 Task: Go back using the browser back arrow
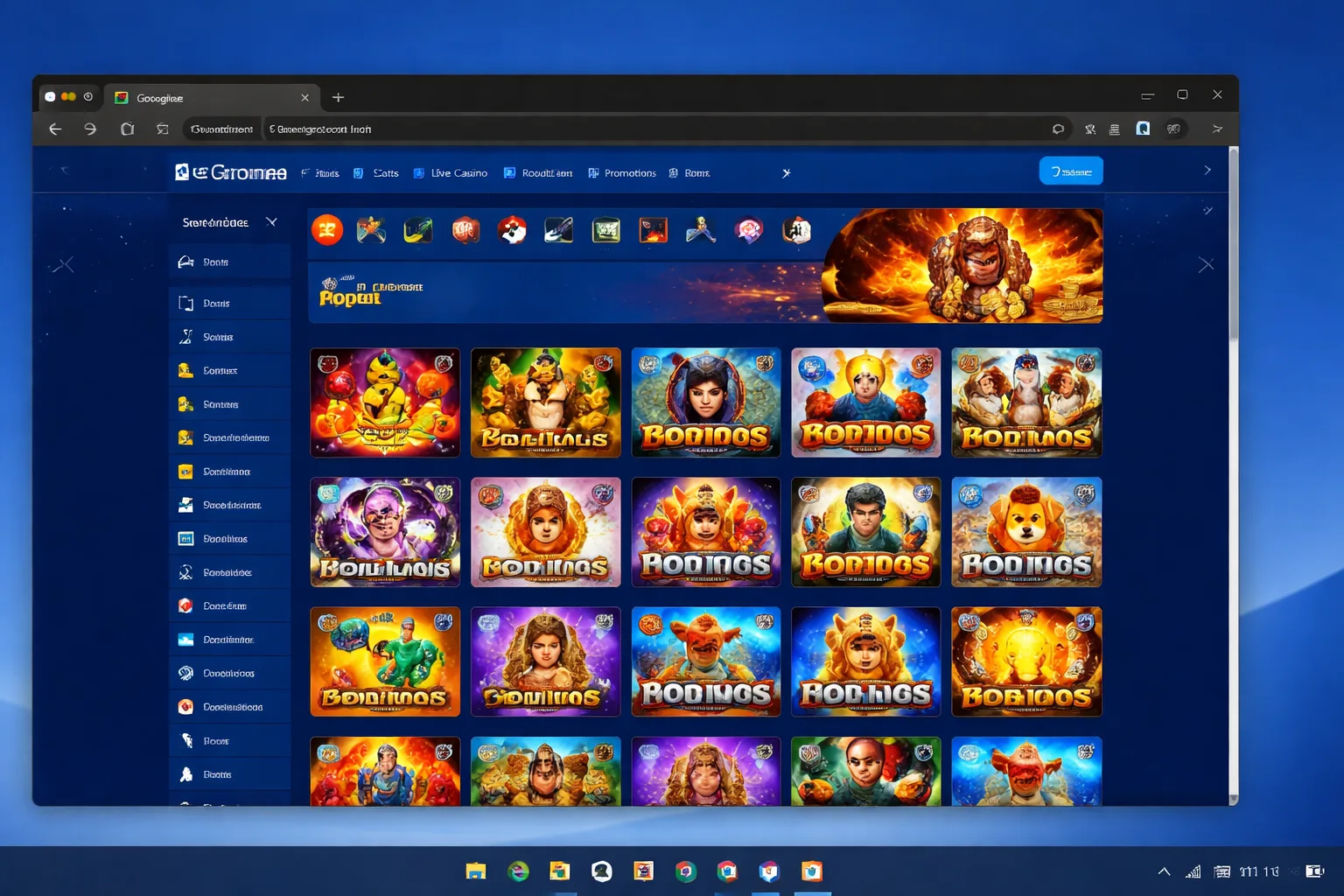pyautogui.click(x=55, y=129)
